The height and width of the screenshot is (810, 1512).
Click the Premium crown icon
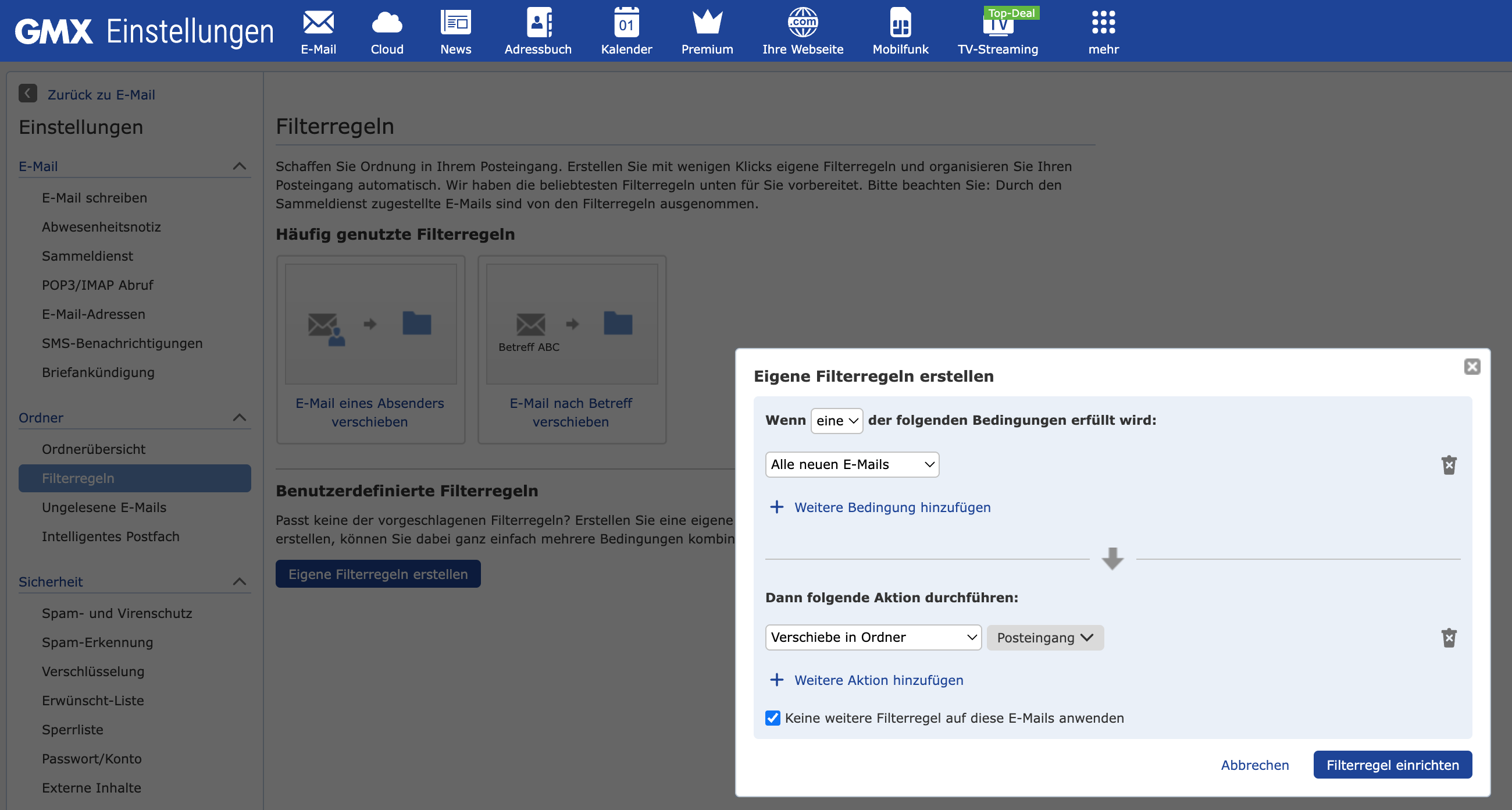pos(707,23)
